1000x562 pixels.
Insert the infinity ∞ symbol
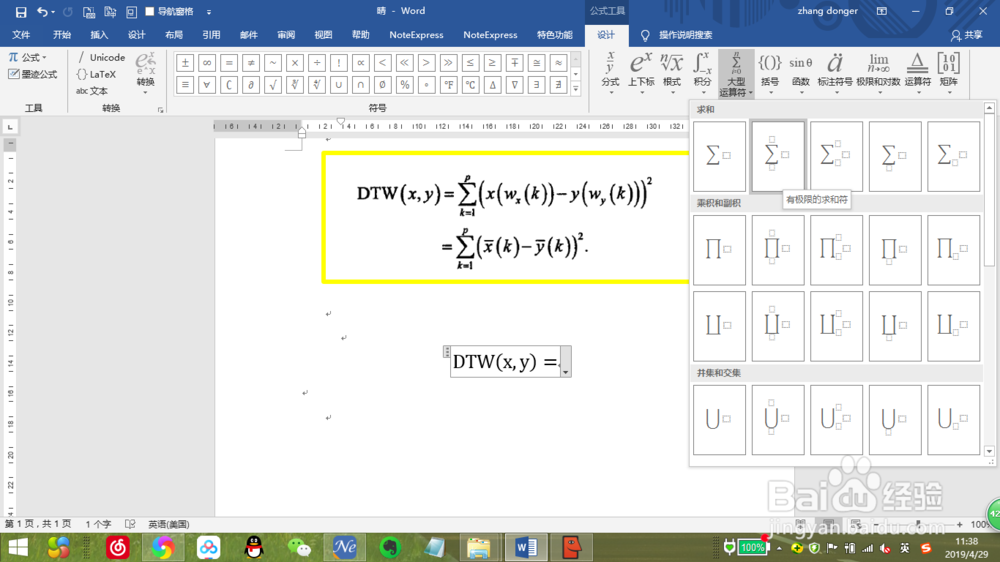click(207, 63)
